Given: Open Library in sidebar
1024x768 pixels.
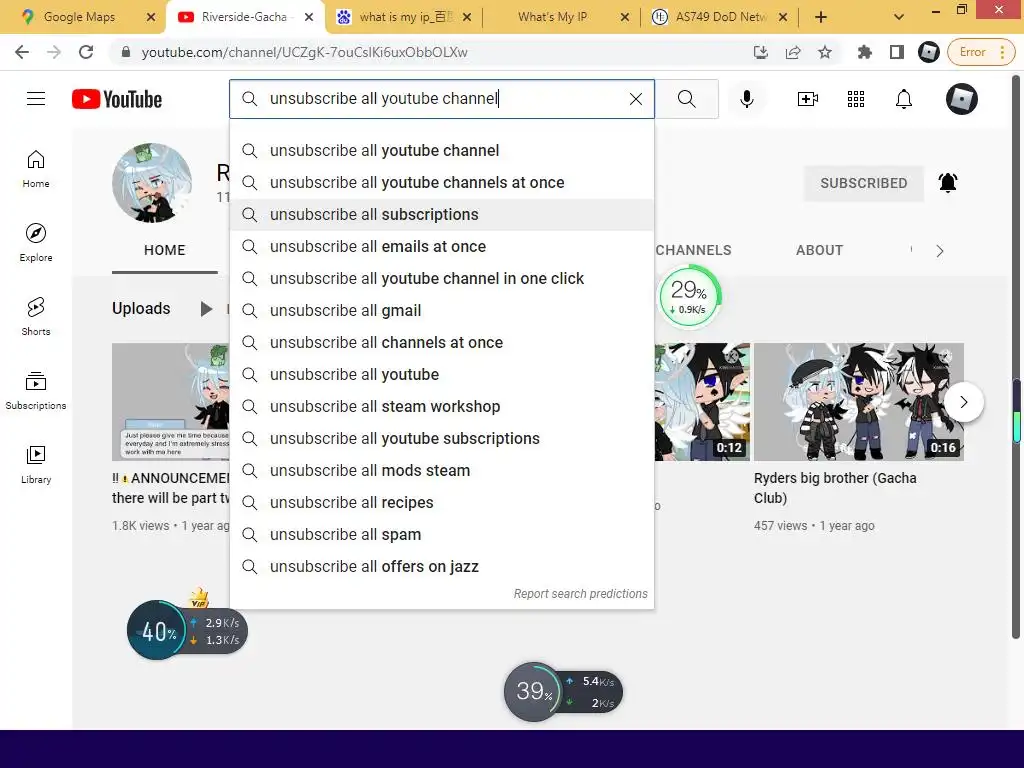Looking at the screenshot, I should [x=36, y=464].
